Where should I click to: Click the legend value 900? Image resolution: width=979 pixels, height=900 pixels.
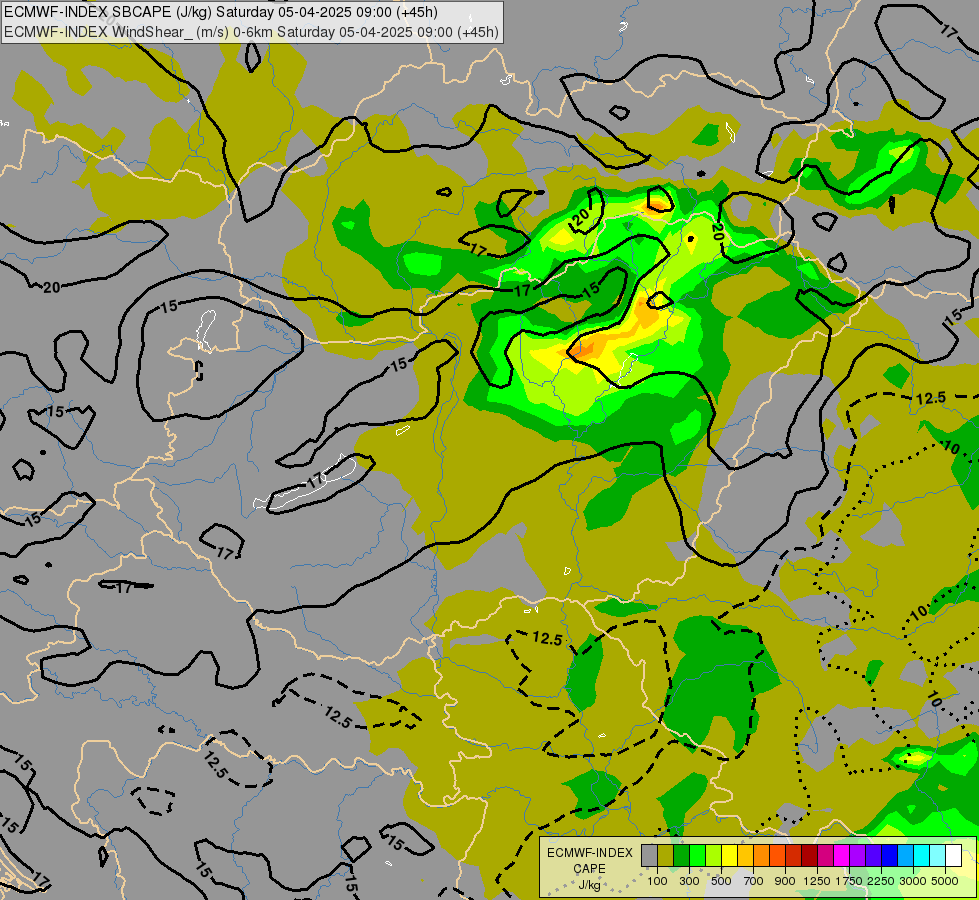[785, 881]
